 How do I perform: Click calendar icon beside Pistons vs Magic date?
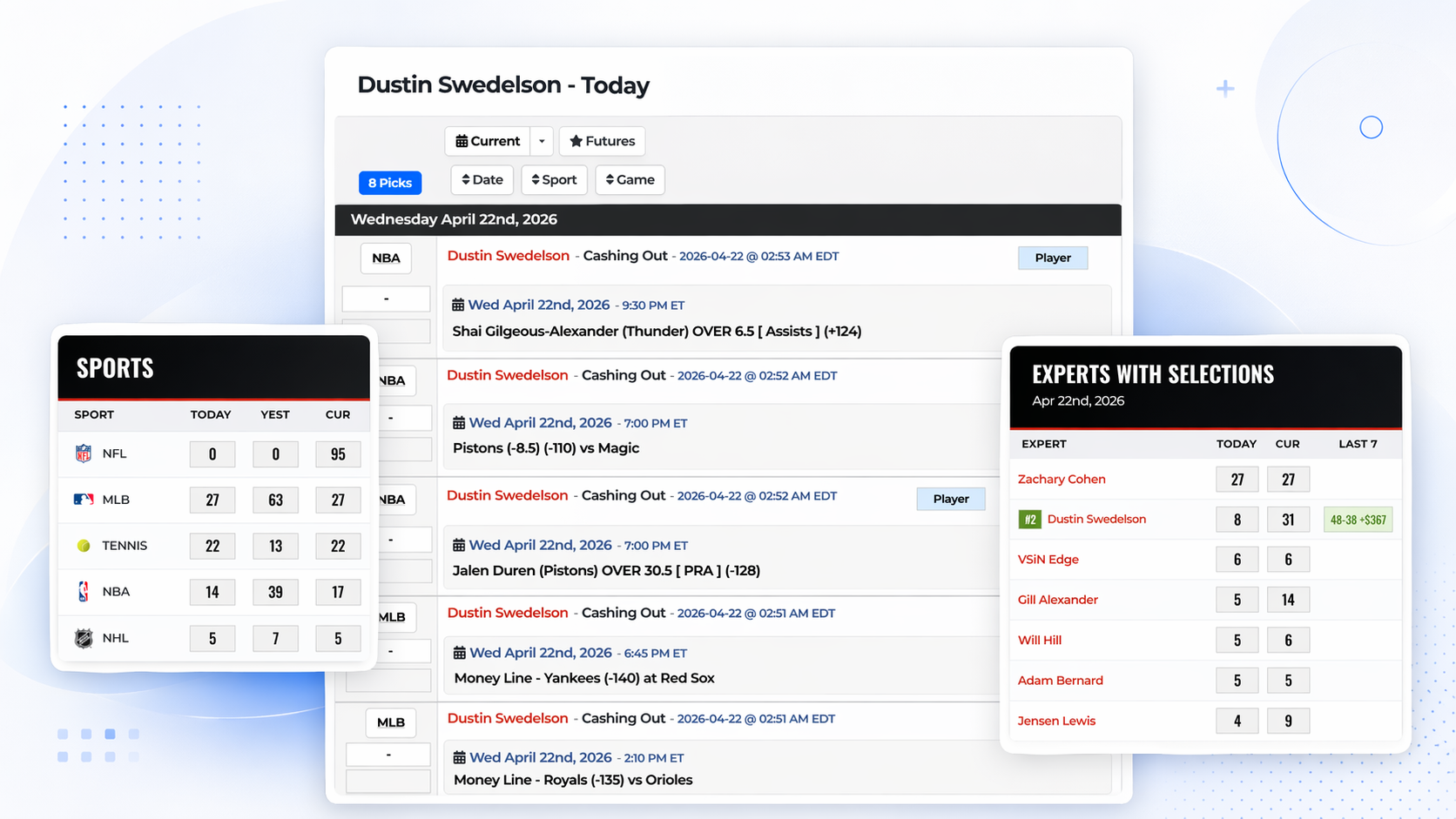point(459,423)
